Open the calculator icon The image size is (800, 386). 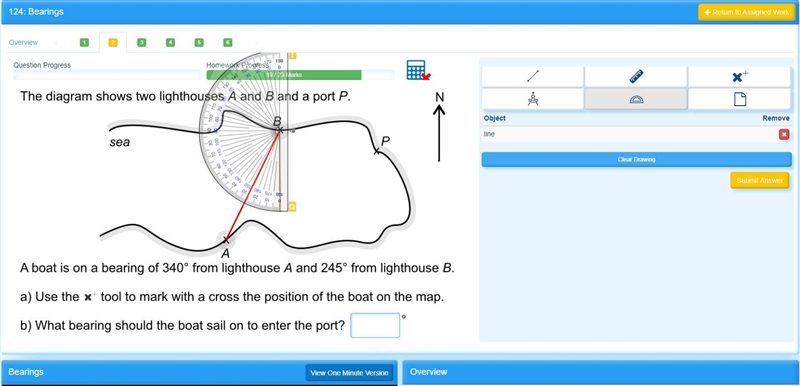click(418, 70)
